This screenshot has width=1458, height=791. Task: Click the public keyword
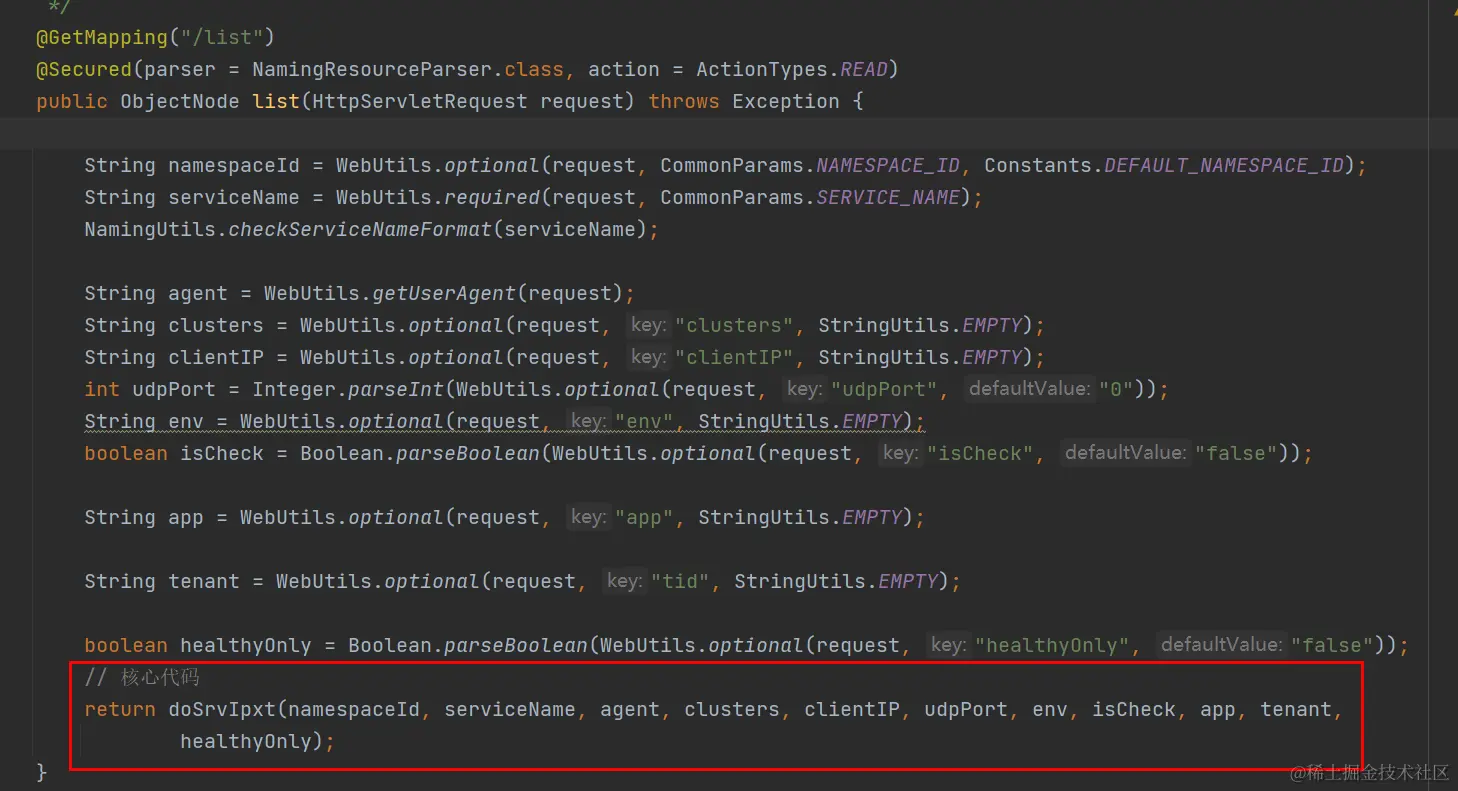[x=72, y=101]
